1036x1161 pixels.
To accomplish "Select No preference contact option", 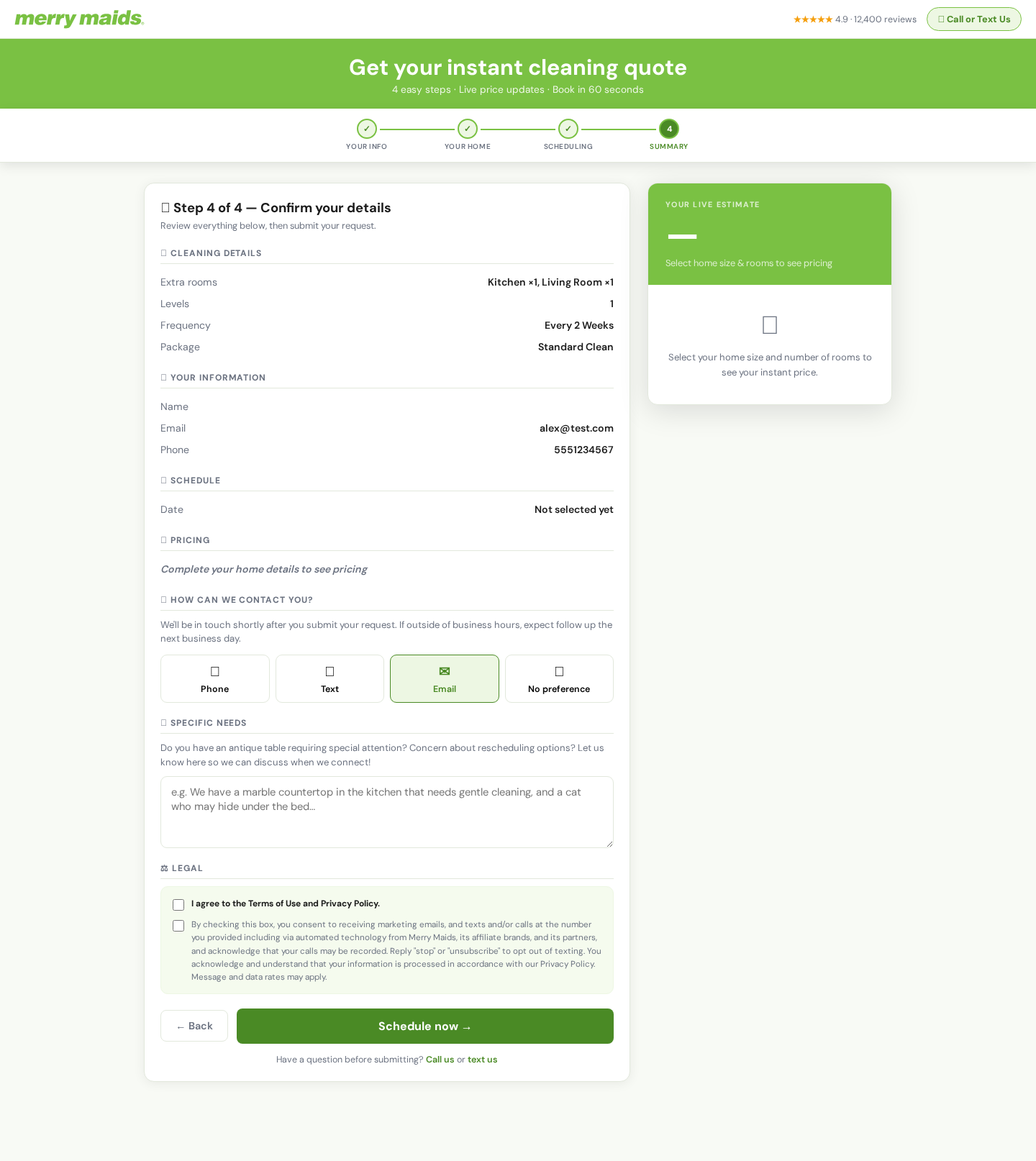I will click(559, 678).
